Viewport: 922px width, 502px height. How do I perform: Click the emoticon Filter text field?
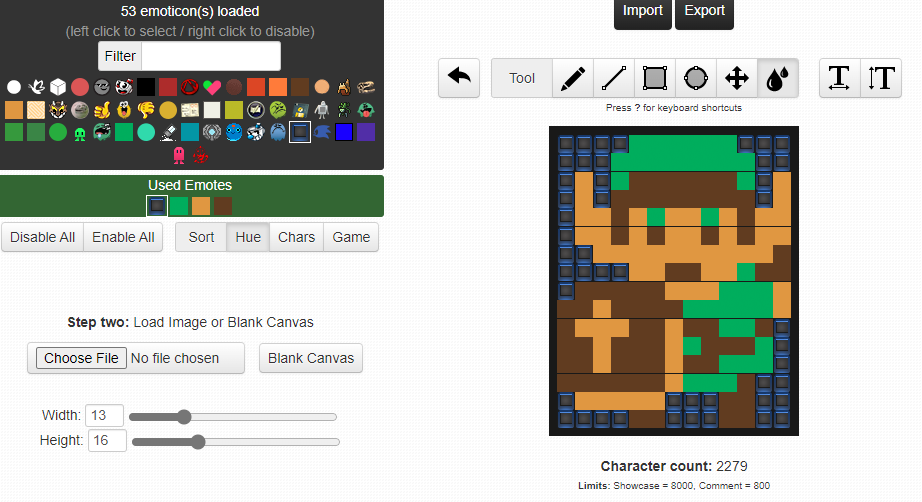211,56
